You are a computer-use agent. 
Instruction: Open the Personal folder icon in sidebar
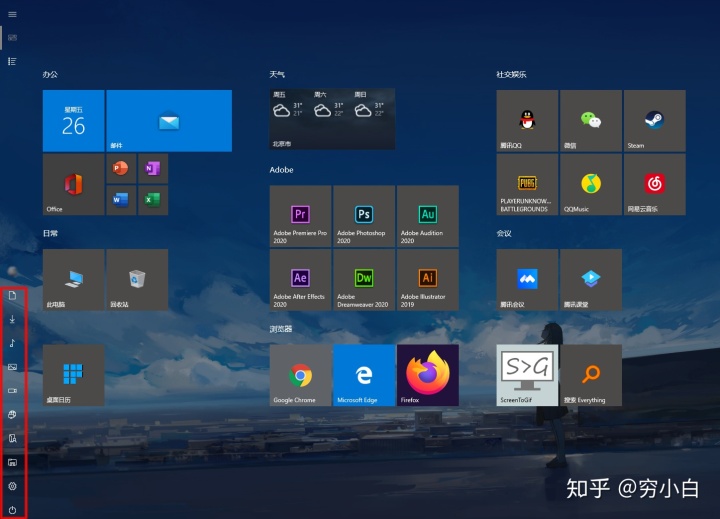coord(12,438)
